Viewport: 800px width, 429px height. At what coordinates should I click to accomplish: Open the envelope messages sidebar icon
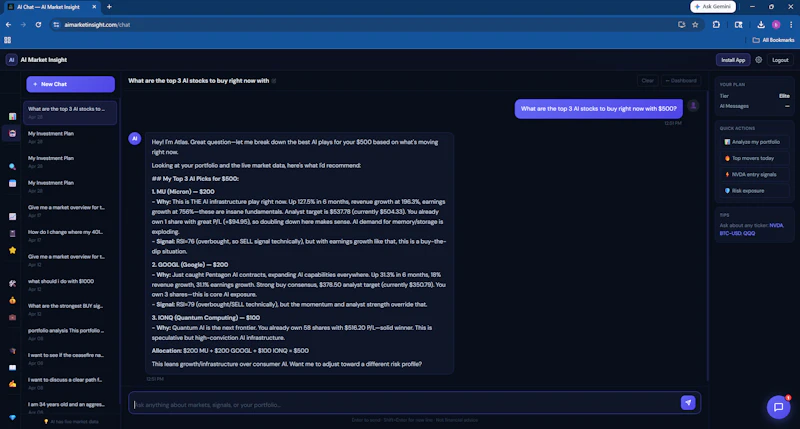(12, 367)
